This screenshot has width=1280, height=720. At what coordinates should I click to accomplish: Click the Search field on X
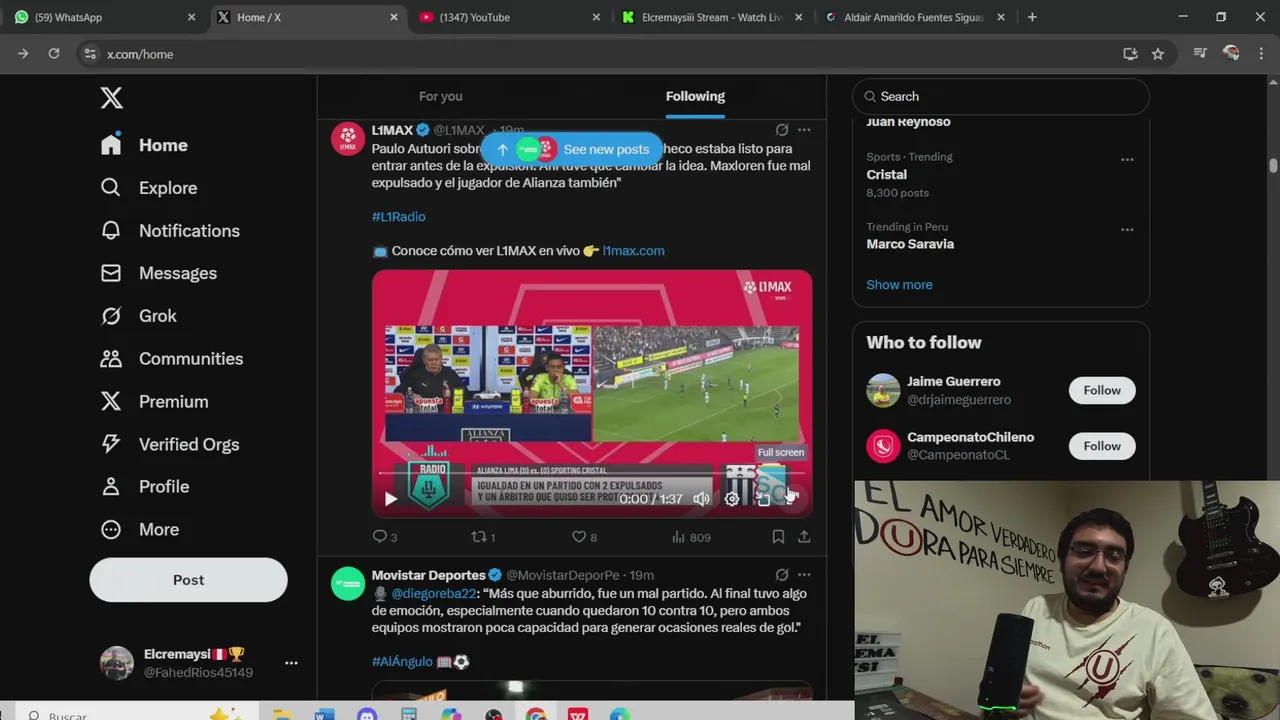pyautogui.click(x=1001, y=96)
